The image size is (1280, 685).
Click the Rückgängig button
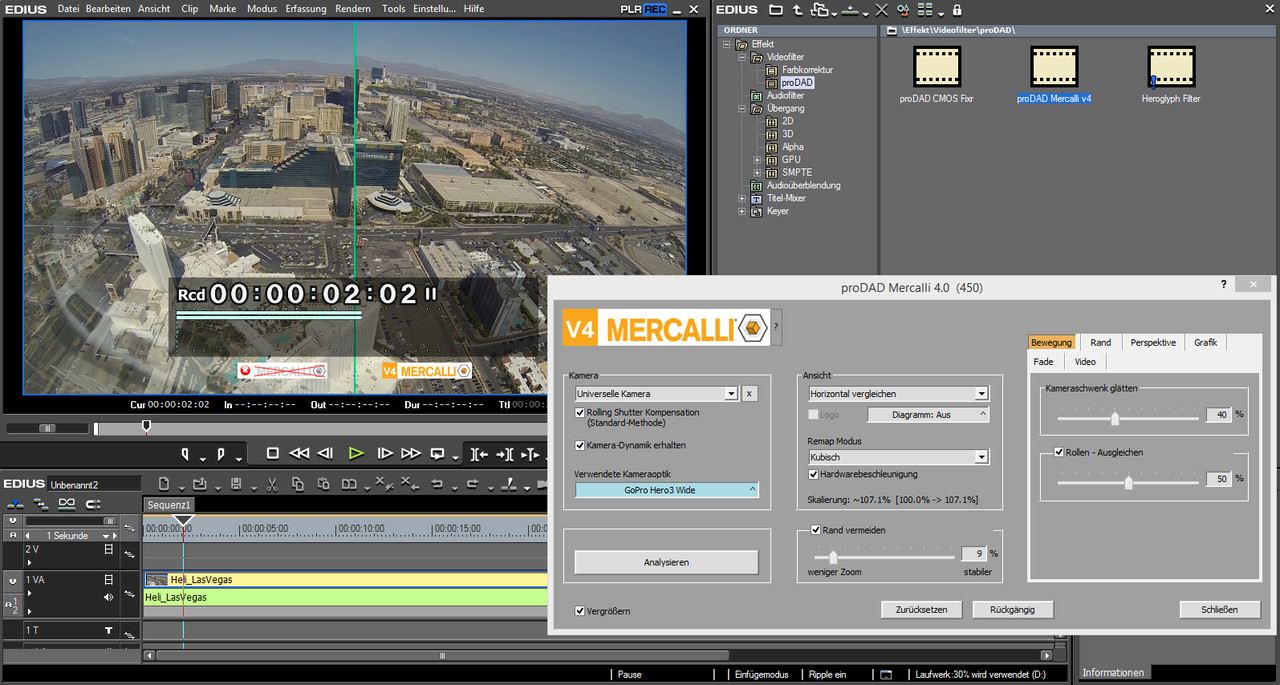pos(1012,609)
